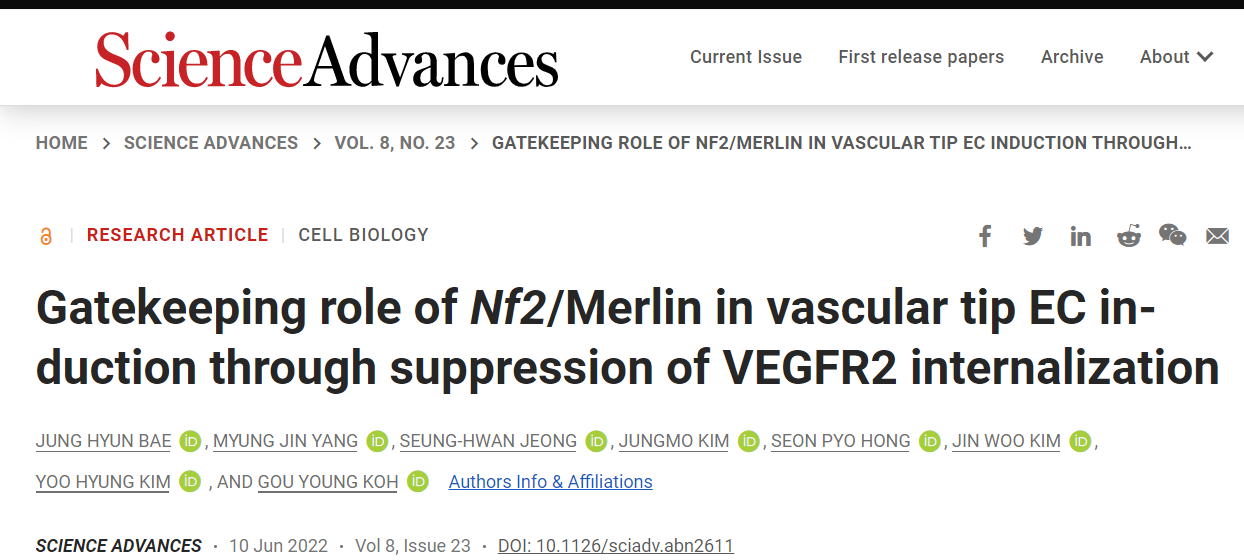Share article on Reddit
This screenshot has width=1244, height=560.
(1129, 236)
